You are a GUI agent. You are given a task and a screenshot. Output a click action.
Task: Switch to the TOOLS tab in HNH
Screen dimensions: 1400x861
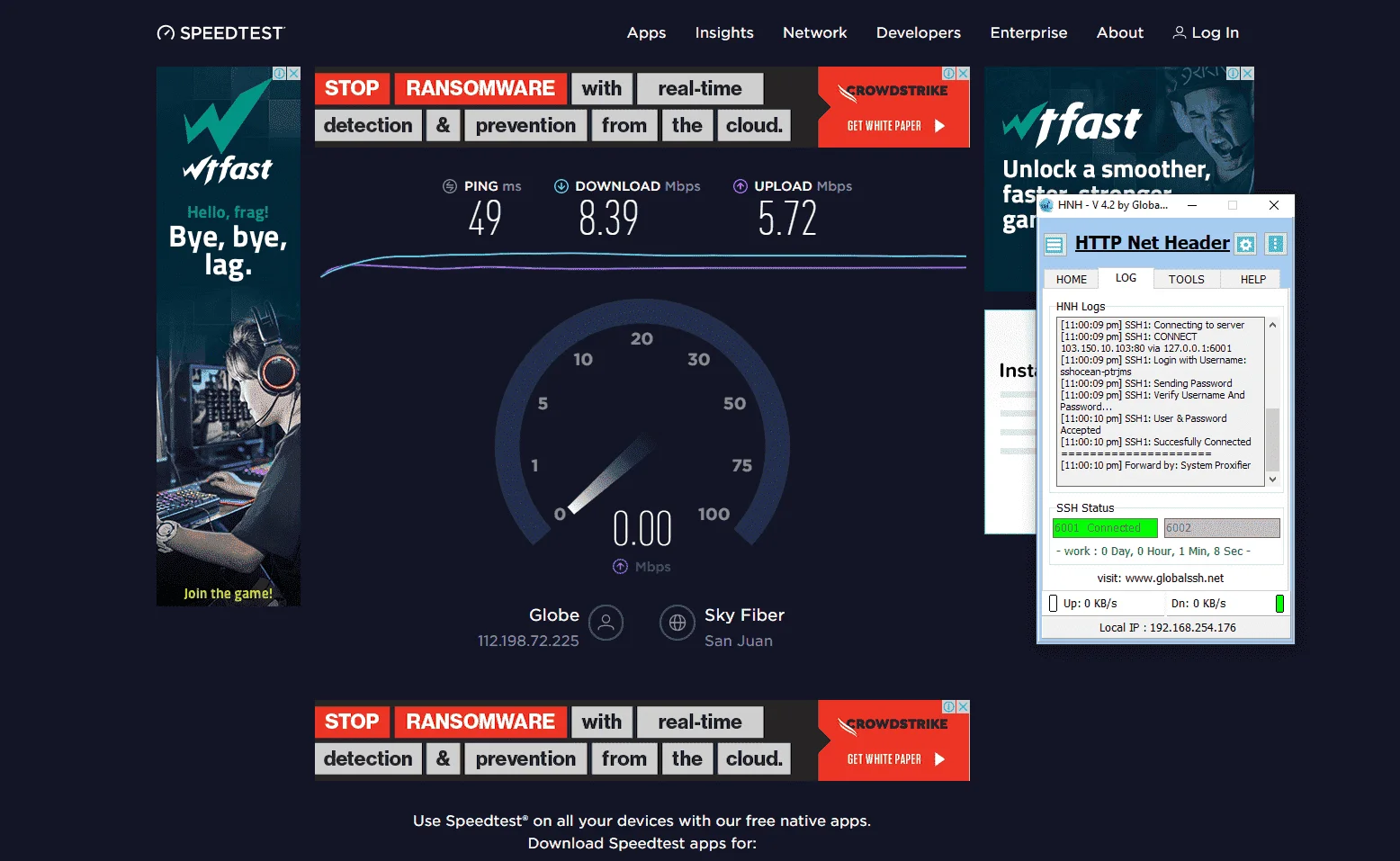[x=1186, y=280]
